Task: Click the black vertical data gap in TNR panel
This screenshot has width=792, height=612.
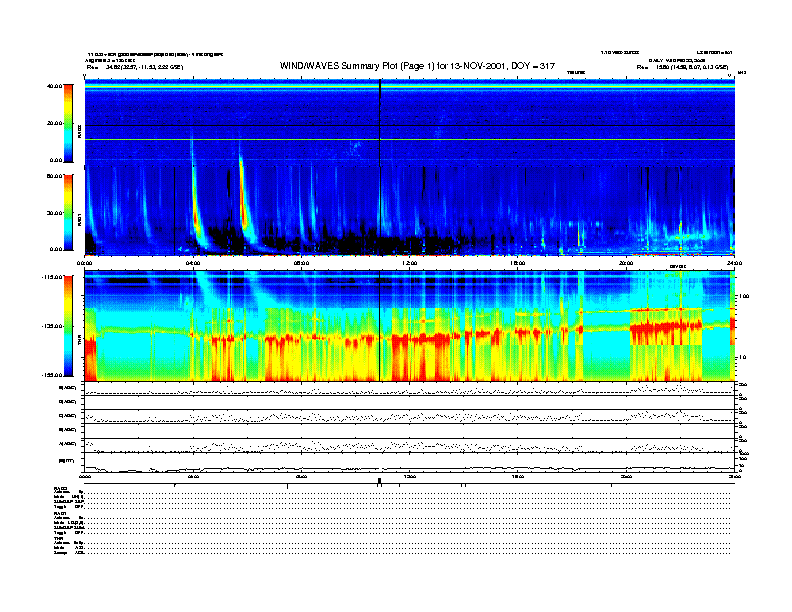Action: coord(379,326)
